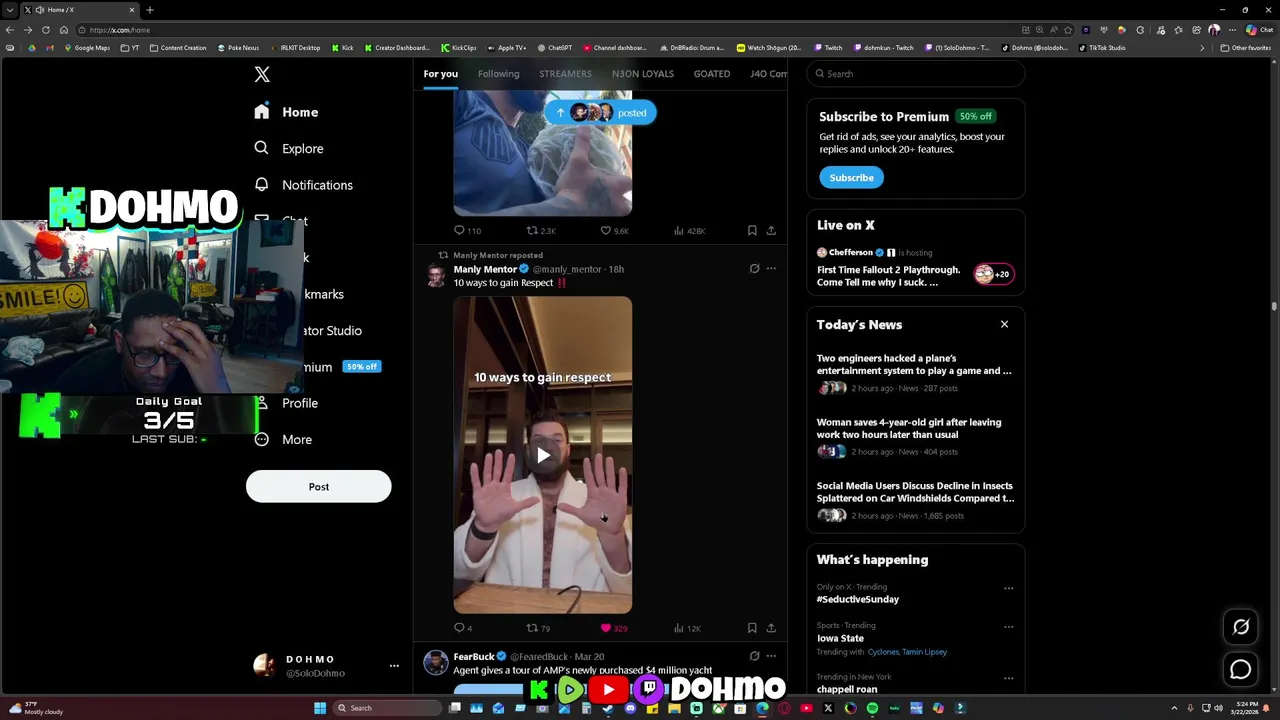The image size is (1280, 720).
Task: Click Subscribe to Premium button
Action: click(851, 177)
